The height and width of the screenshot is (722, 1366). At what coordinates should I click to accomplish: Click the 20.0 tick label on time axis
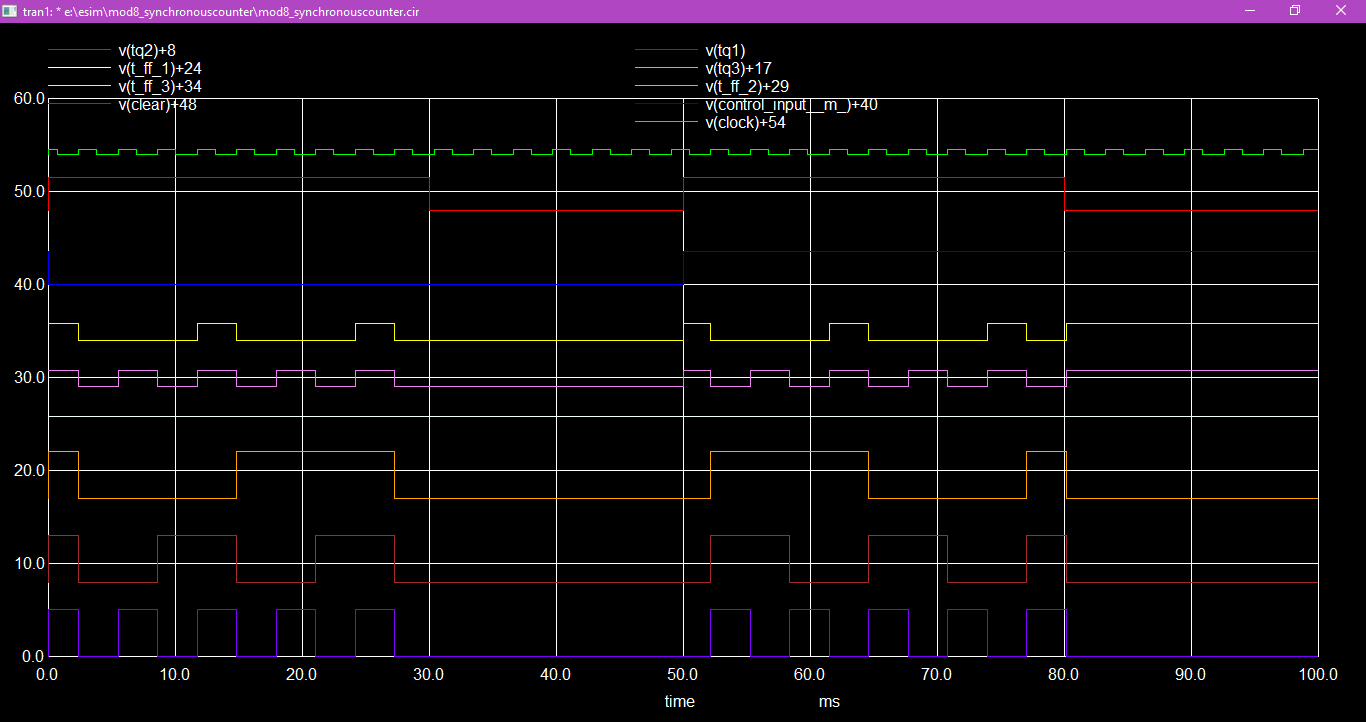[301, 675]
